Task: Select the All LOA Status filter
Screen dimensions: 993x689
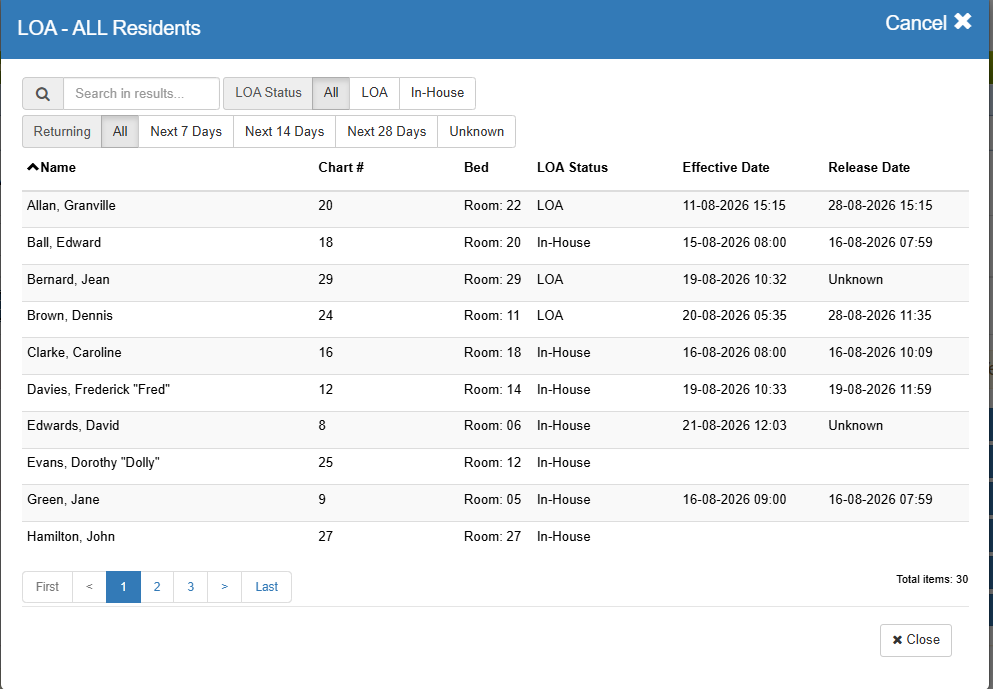Action: (x=331, y=93)
